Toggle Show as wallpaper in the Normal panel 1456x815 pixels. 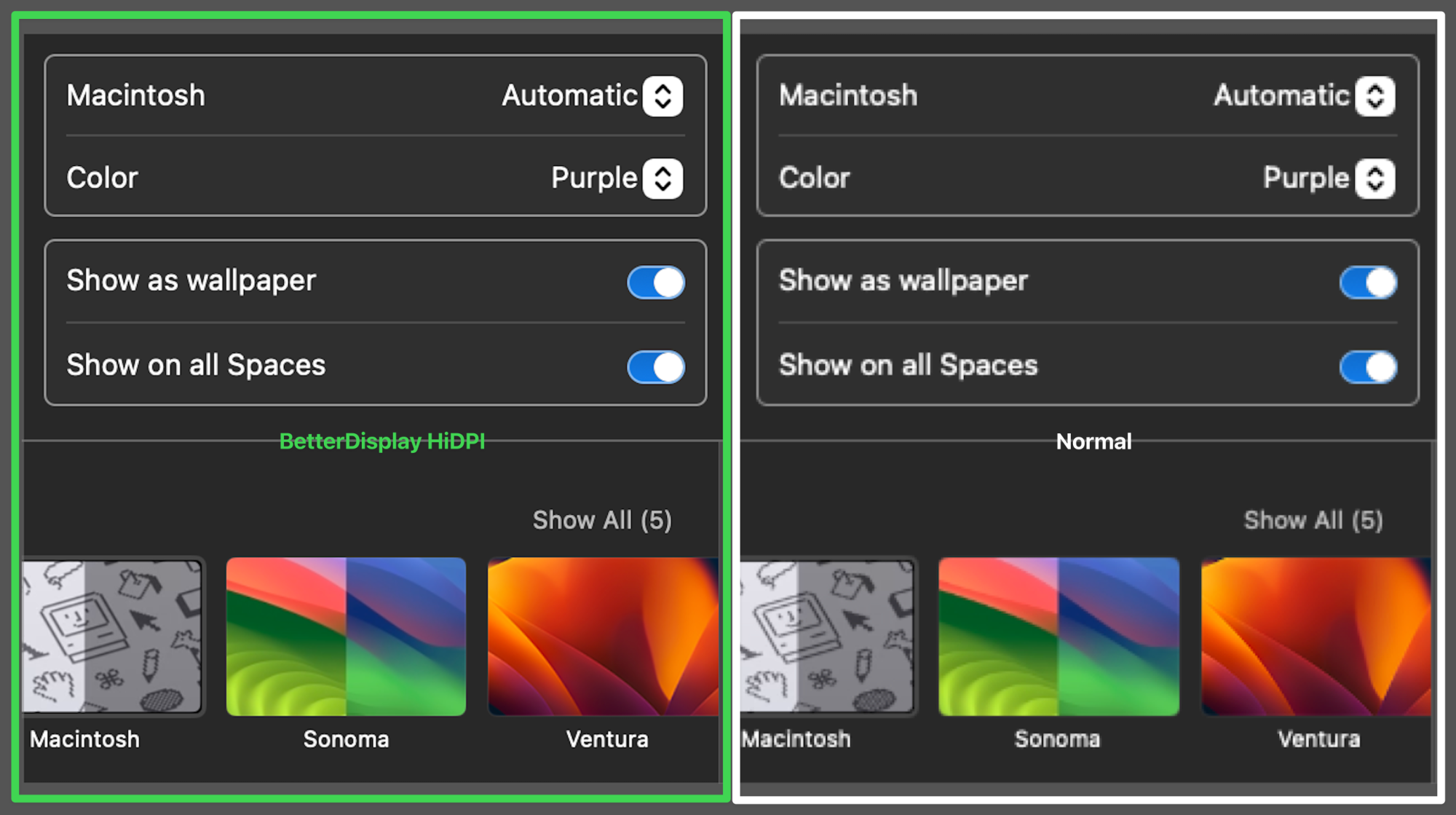tap(1368, 283)
